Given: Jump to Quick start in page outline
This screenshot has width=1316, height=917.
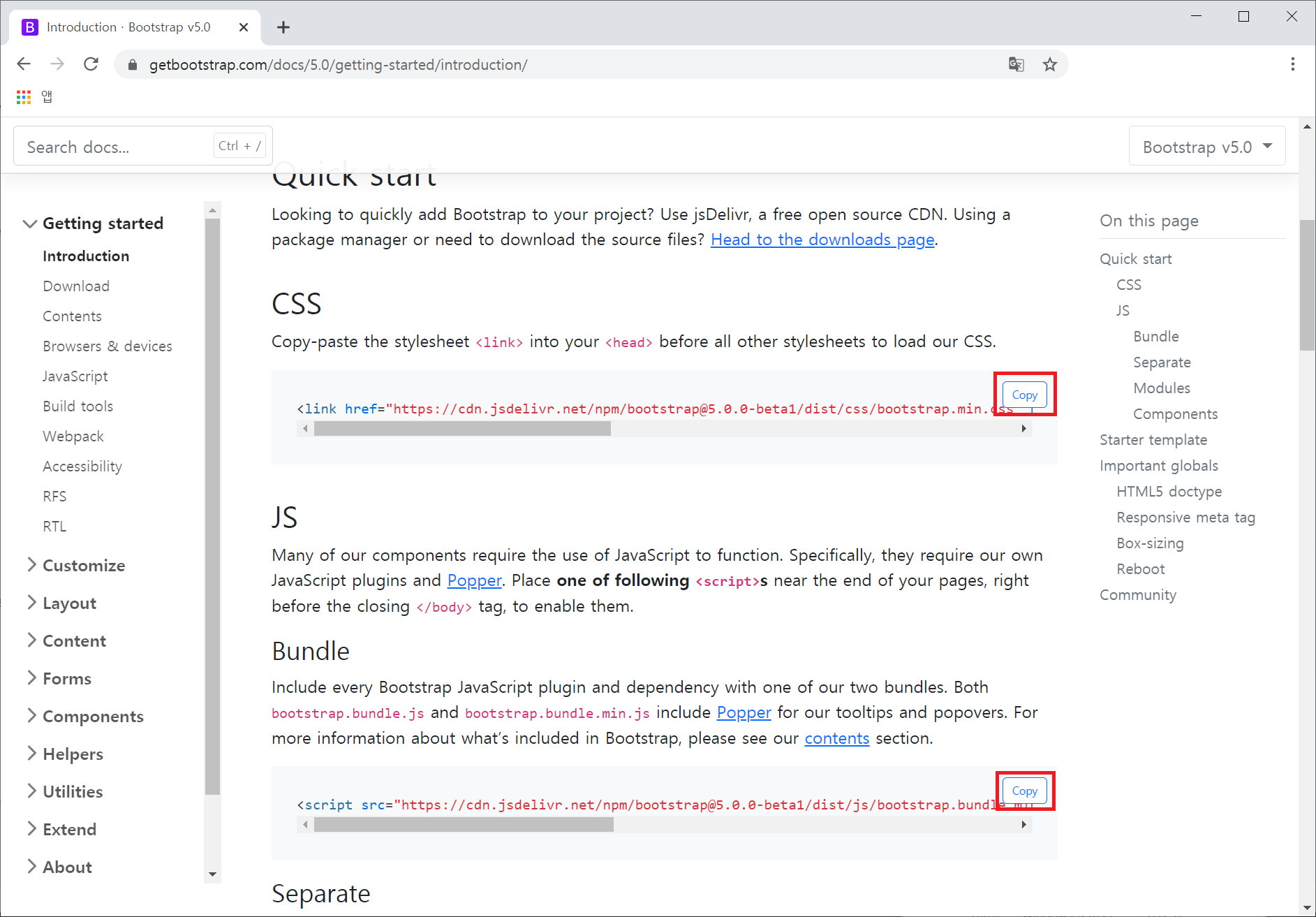Looking at the screenshot, I should pyautogui.click(x=1136, y=259).
